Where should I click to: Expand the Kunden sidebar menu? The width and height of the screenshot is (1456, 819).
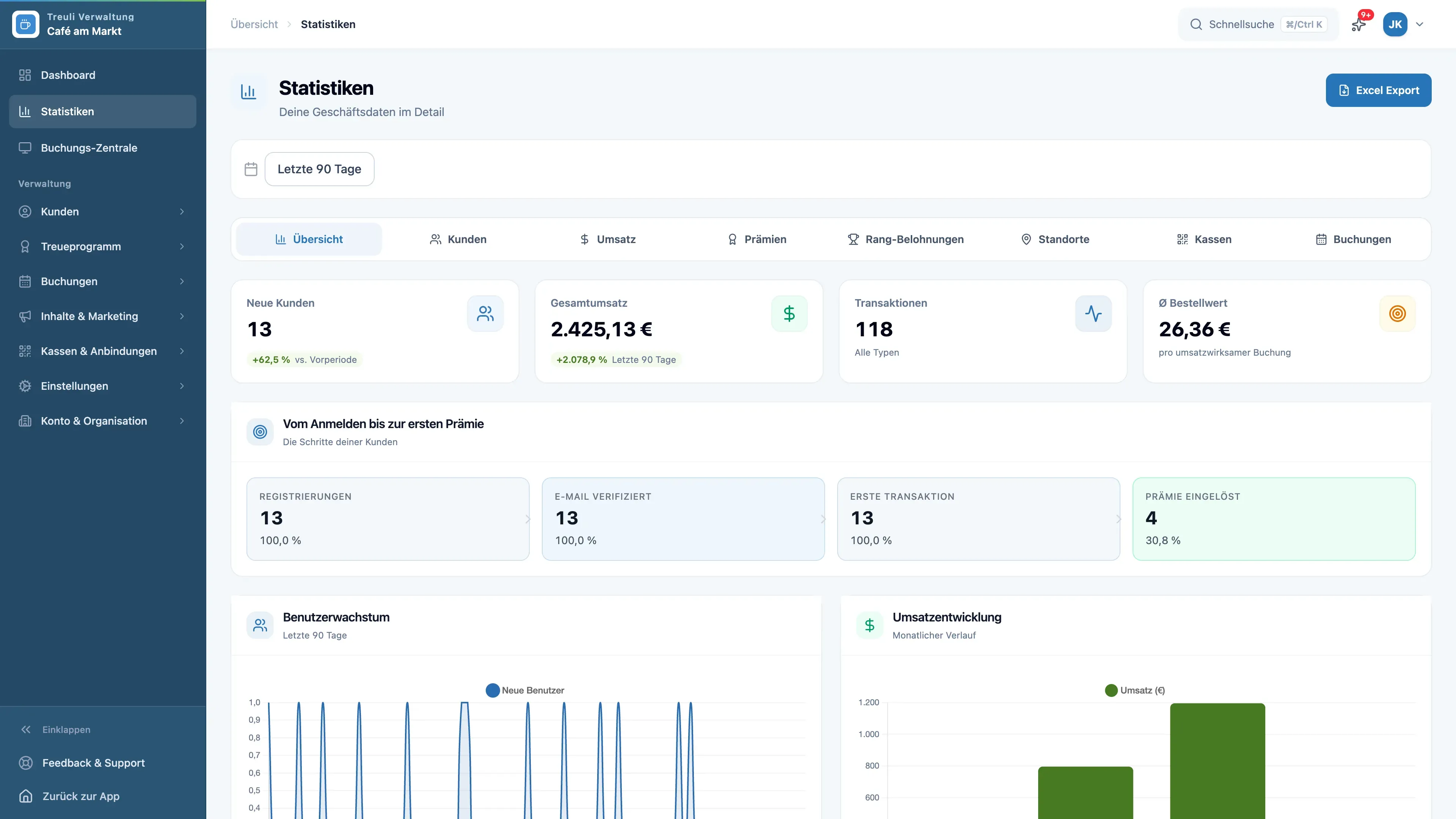point(103,212)
